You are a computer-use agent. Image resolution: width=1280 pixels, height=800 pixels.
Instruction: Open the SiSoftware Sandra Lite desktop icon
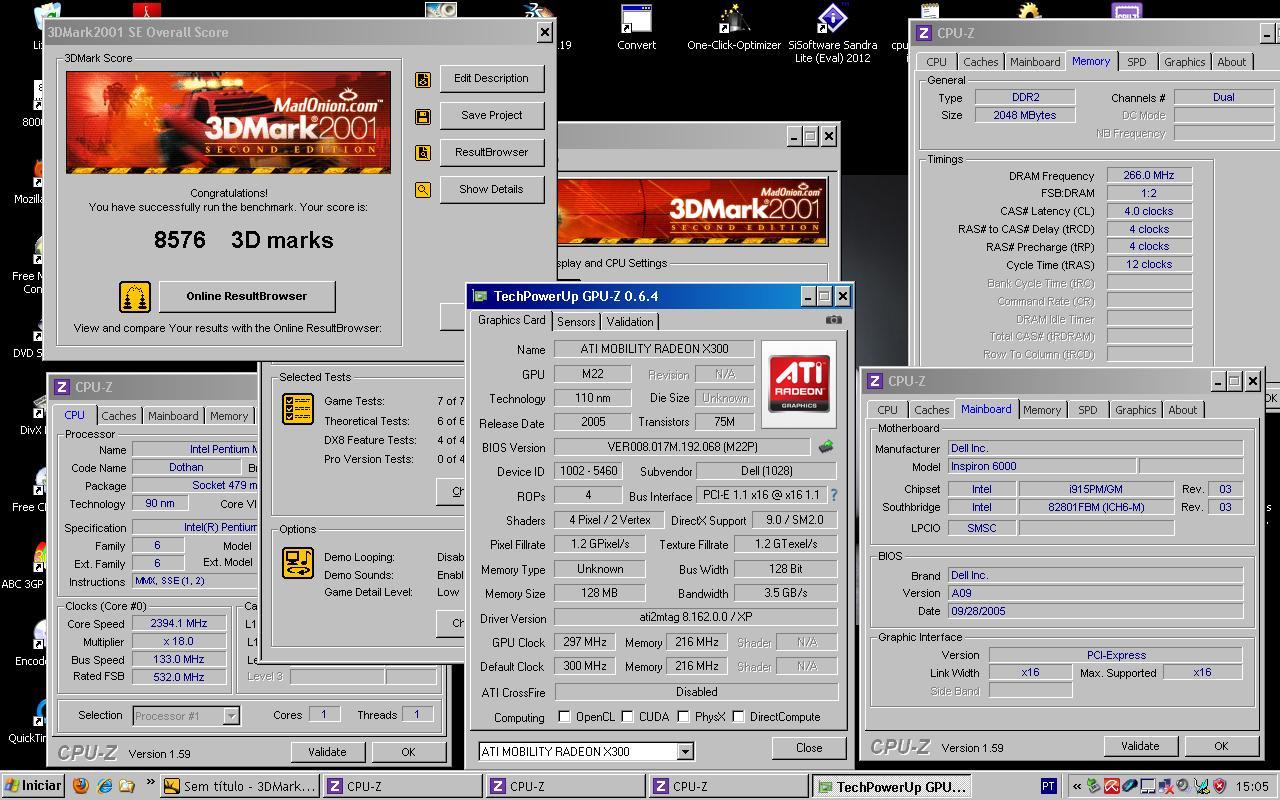832,33
